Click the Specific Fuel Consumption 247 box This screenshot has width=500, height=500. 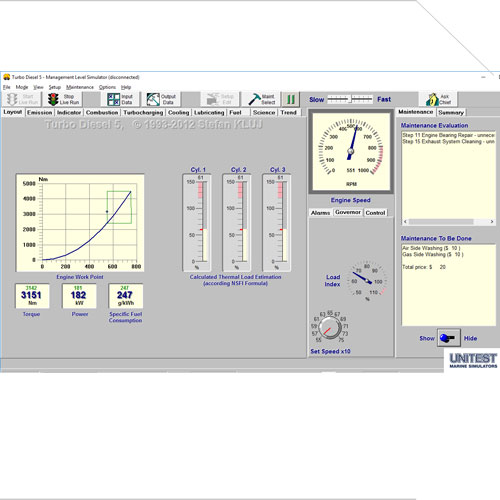126,296
